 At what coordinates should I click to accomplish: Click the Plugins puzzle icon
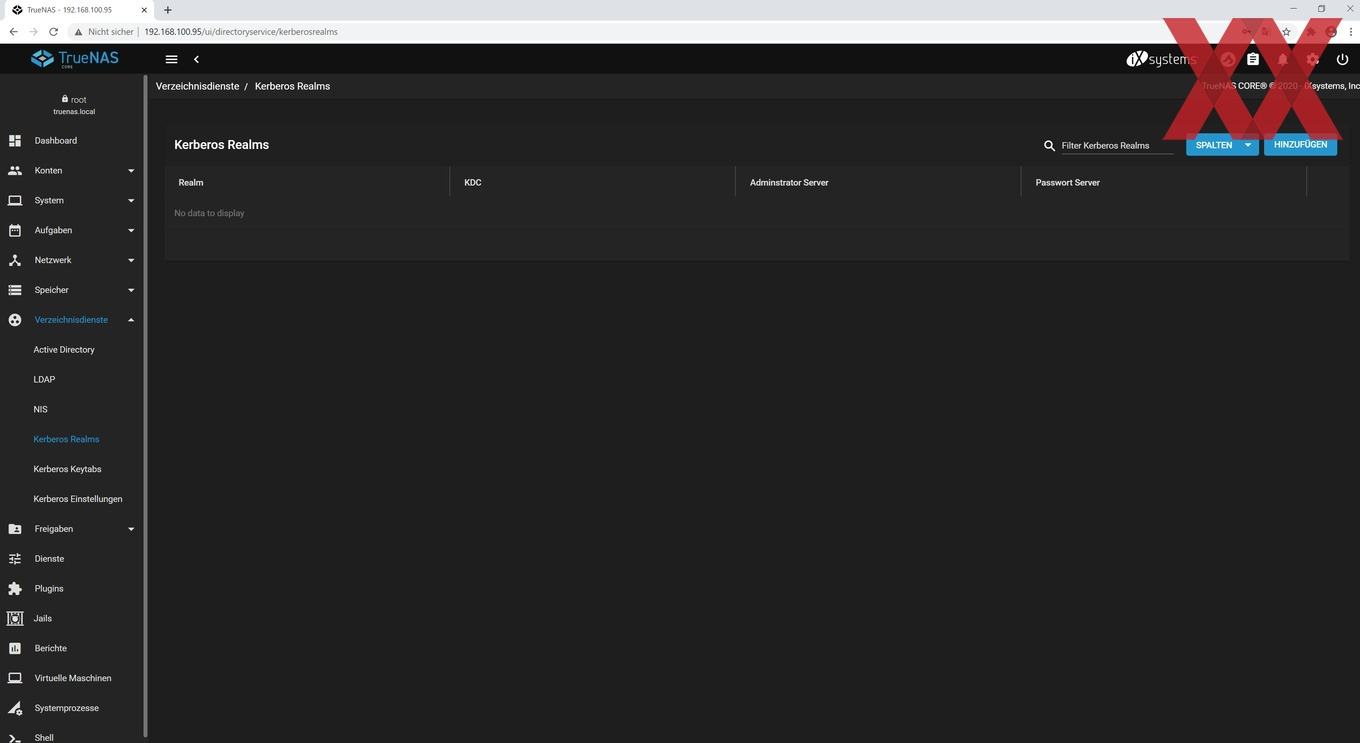(15, 589)
